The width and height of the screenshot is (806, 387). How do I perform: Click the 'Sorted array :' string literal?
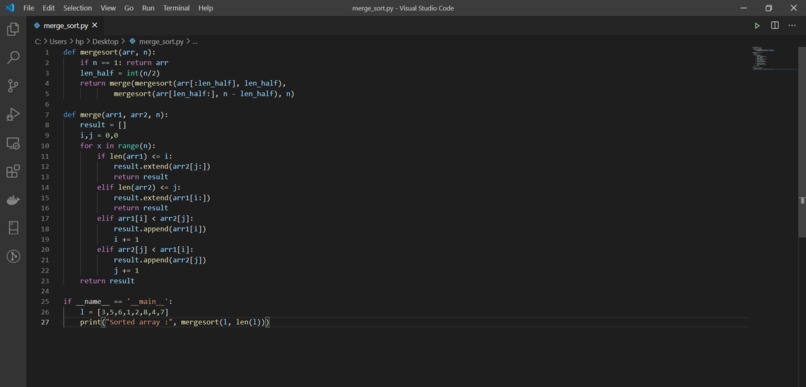(140, 322)
